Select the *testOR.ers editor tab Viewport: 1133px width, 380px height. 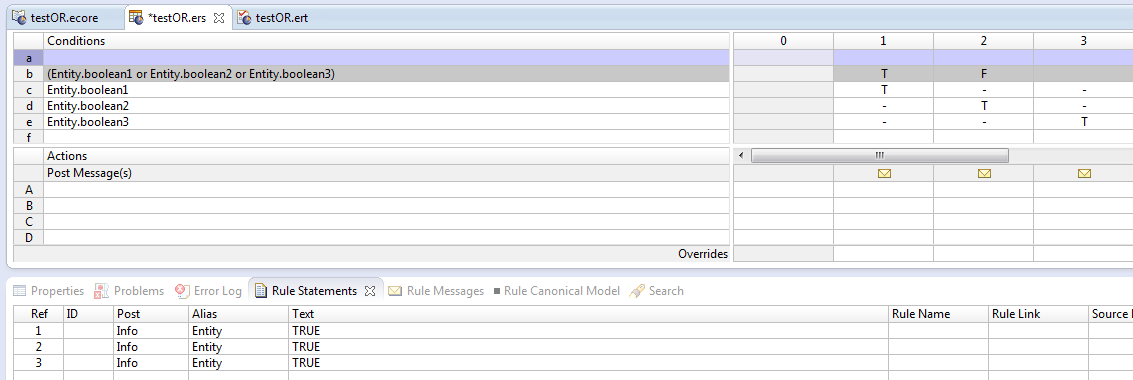point(176,18)
